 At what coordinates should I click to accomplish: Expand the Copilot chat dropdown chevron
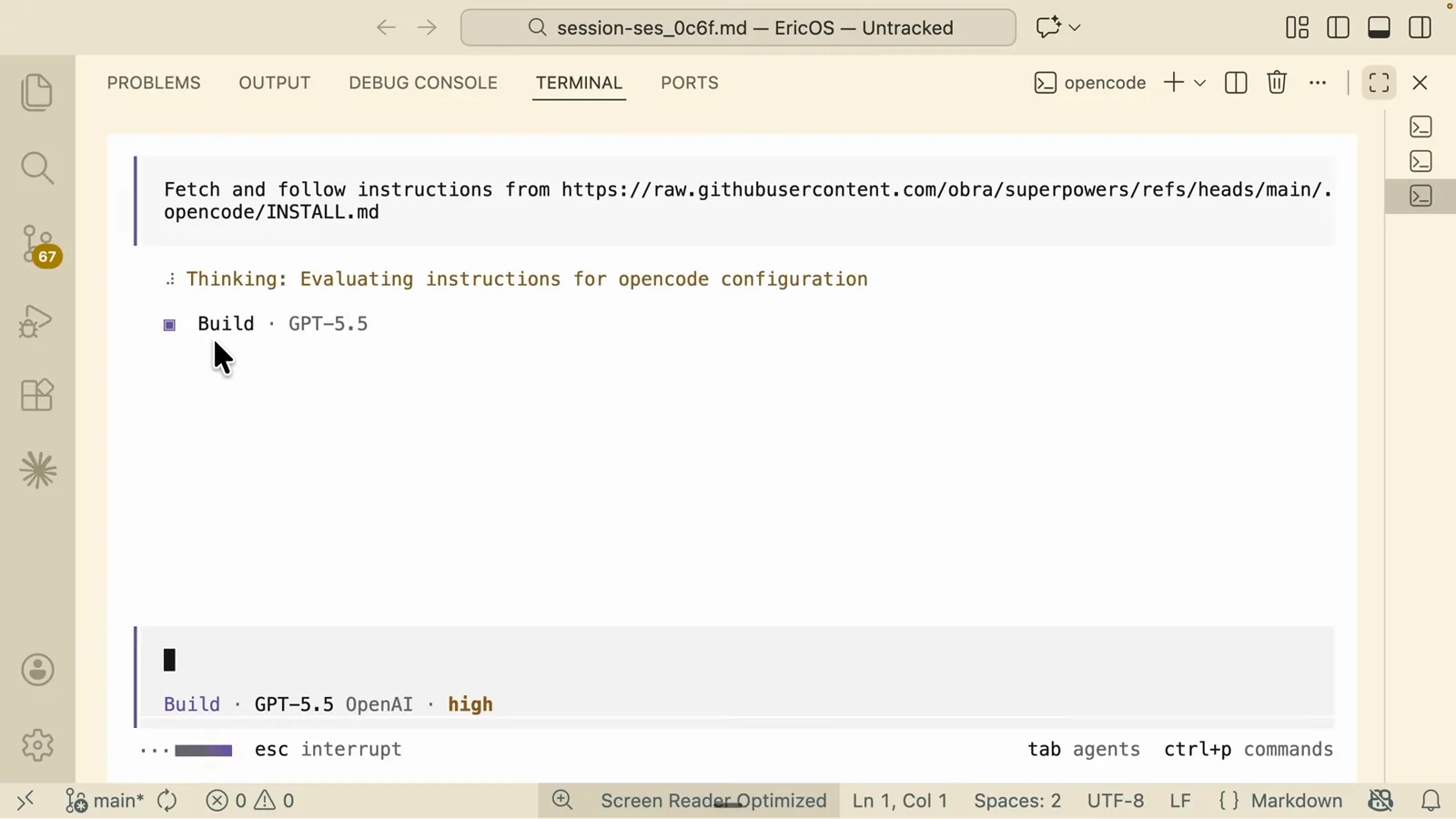click(x=1075, y=27)
